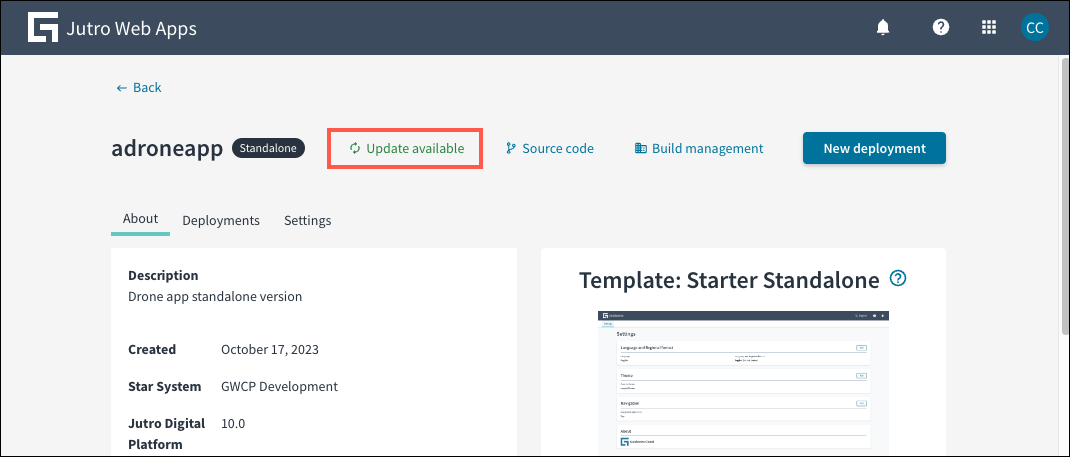Click the Star System label
This screenshot has width=1070, height=457.
coord(164,386)
